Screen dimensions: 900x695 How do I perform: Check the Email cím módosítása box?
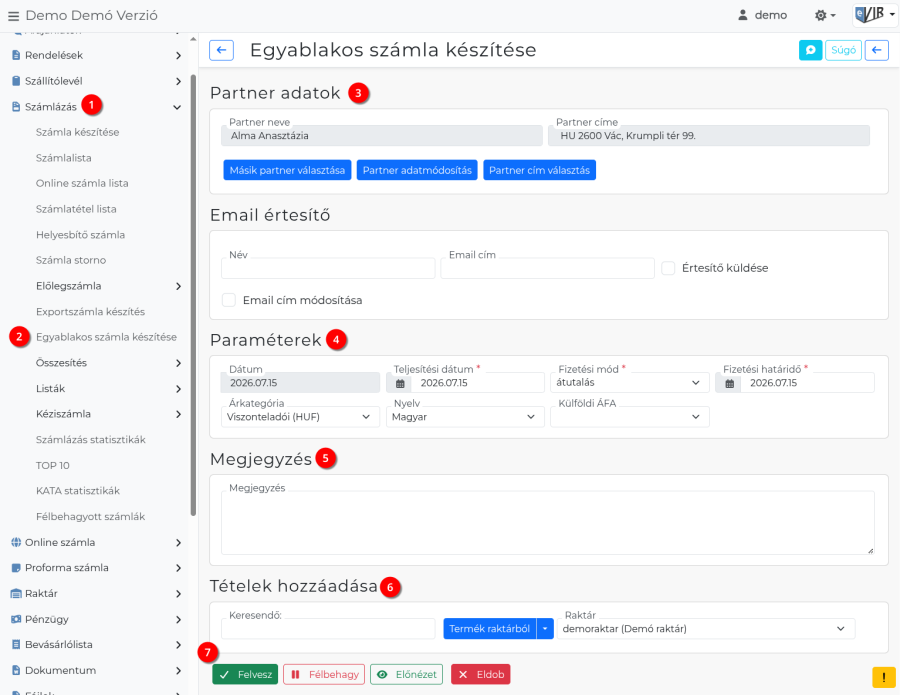click(x=229, y=300)
